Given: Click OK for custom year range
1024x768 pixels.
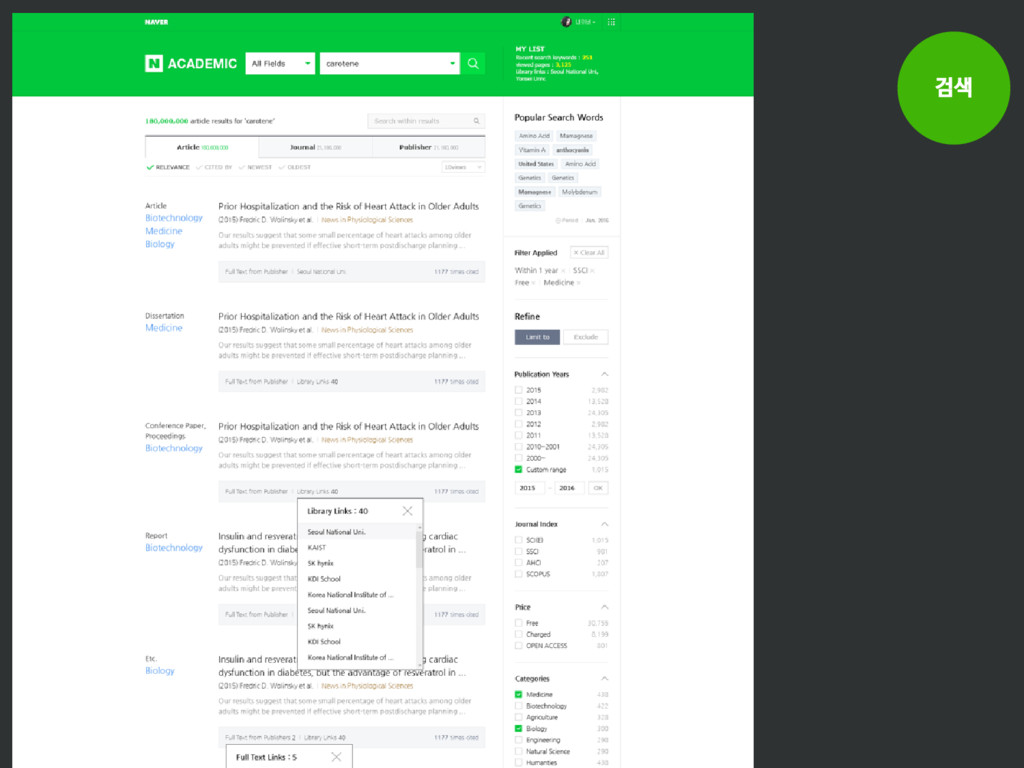Looking at the screenshot, I should [x=598, y=488].
